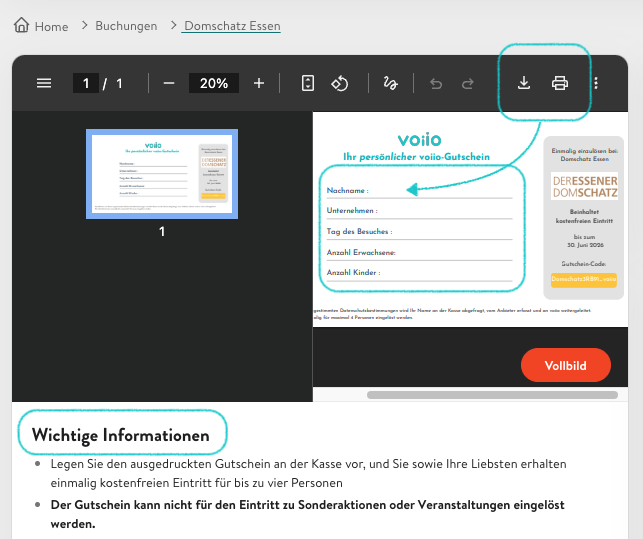Undo the last annotation
Viewport: 643px width, 539px height.
tap(436, 84)
